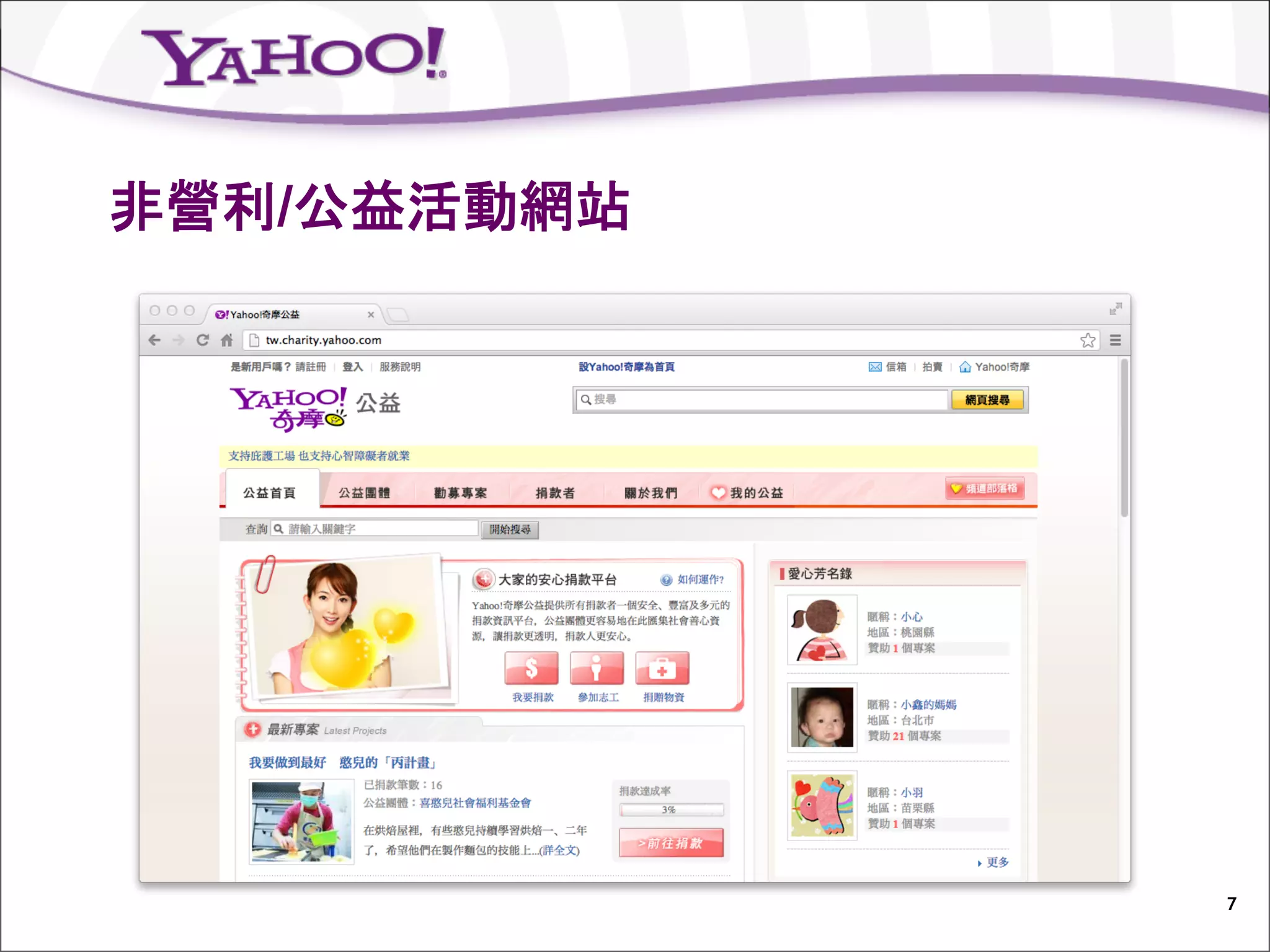The image size is (1270, 952).
Task: Click the 開始搜尋 button
Action: pyautogui.click(x=510, y=529)
